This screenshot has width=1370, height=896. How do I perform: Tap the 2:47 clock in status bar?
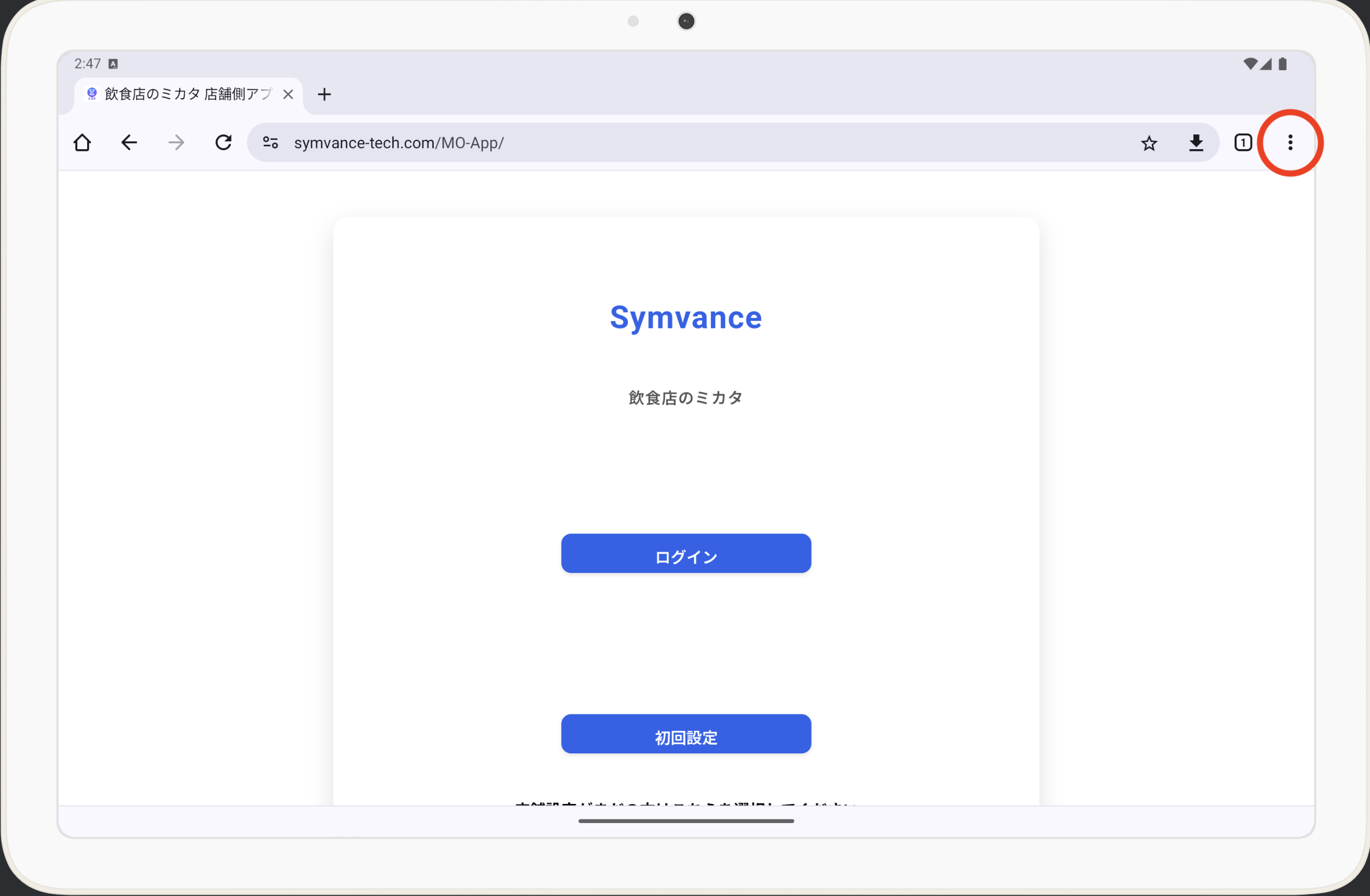tap(88, 63)
